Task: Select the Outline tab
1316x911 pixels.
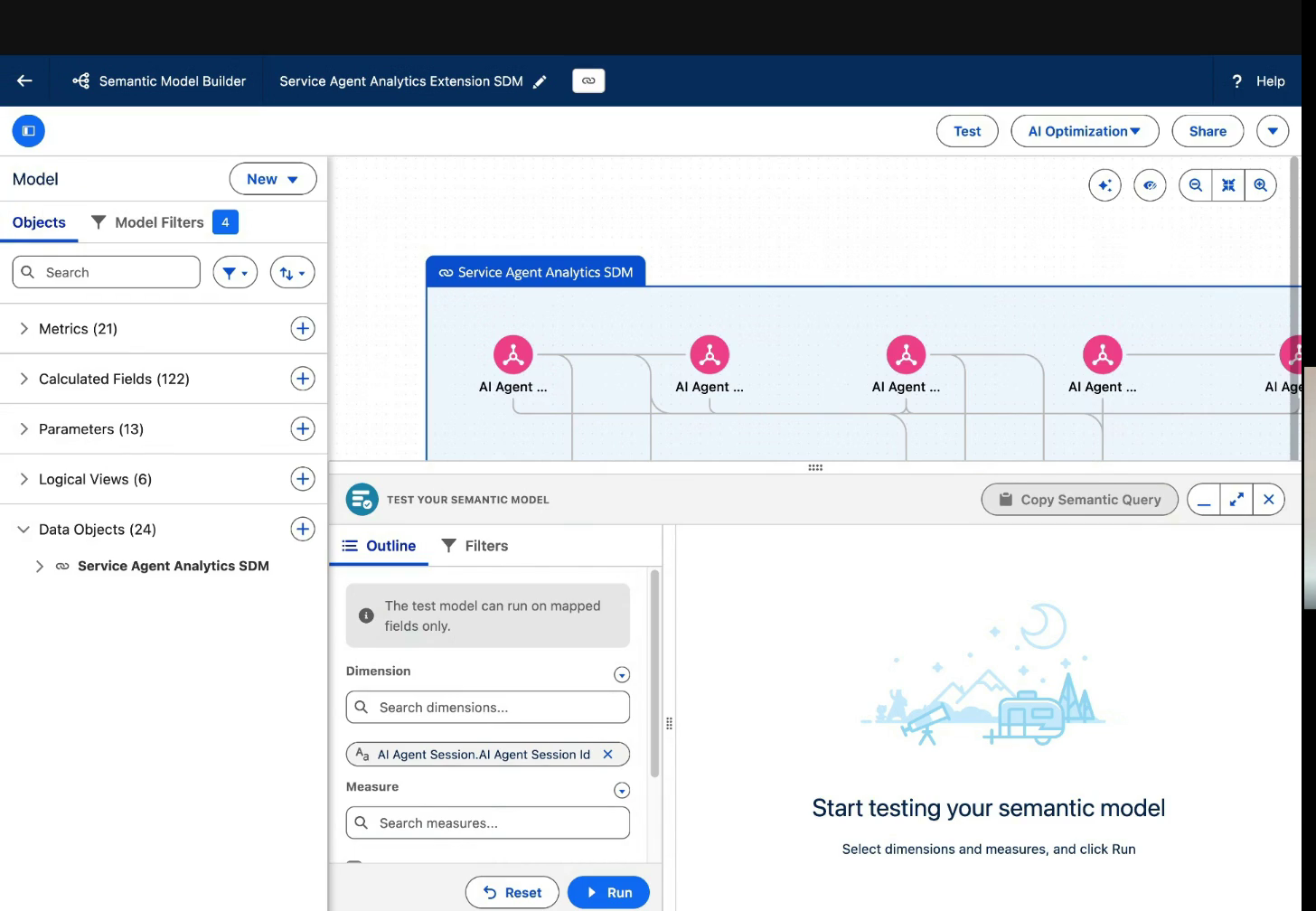Action: 379,546
